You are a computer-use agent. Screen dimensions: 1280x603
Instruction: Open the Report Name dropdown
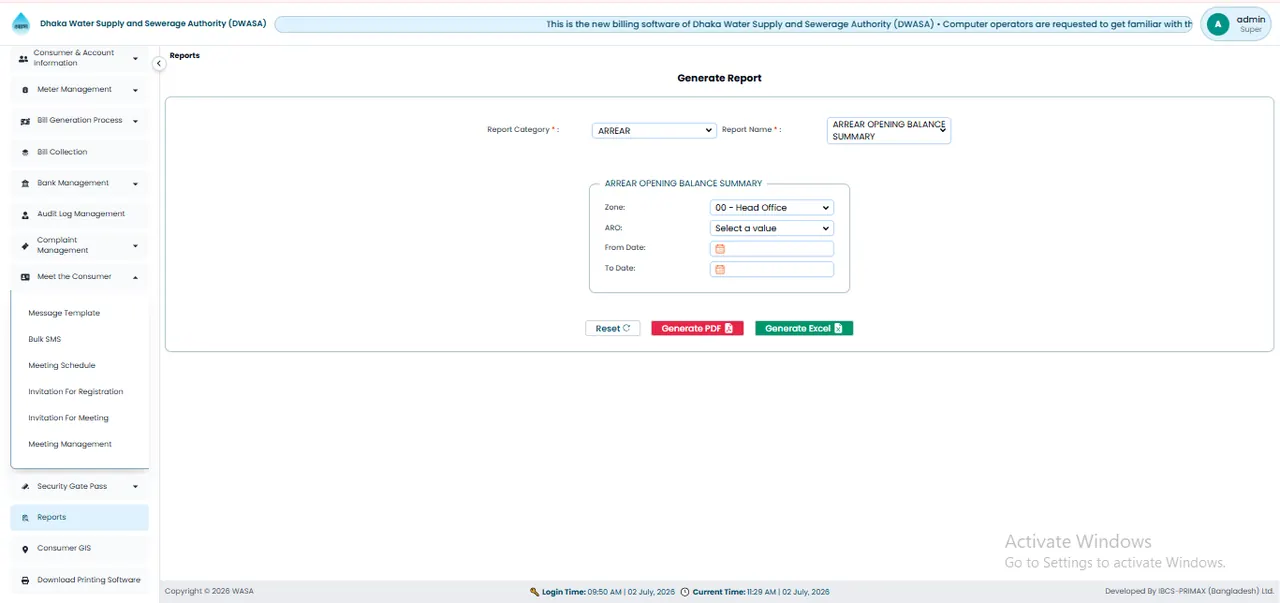click(889, 130)
